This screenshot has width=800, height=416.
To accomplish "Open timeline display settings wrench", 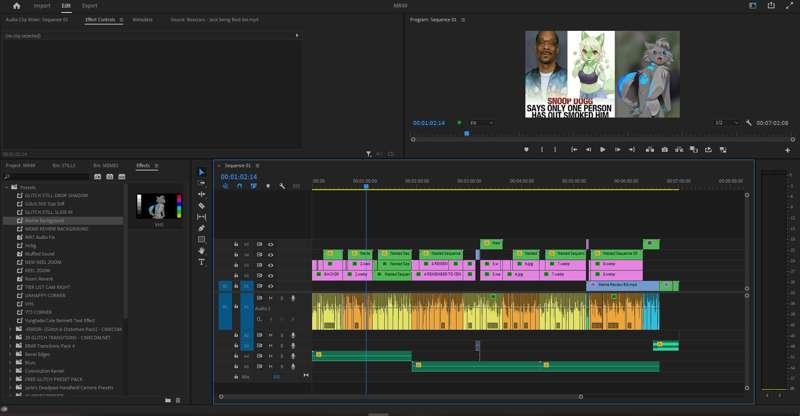I will [283, 186].
